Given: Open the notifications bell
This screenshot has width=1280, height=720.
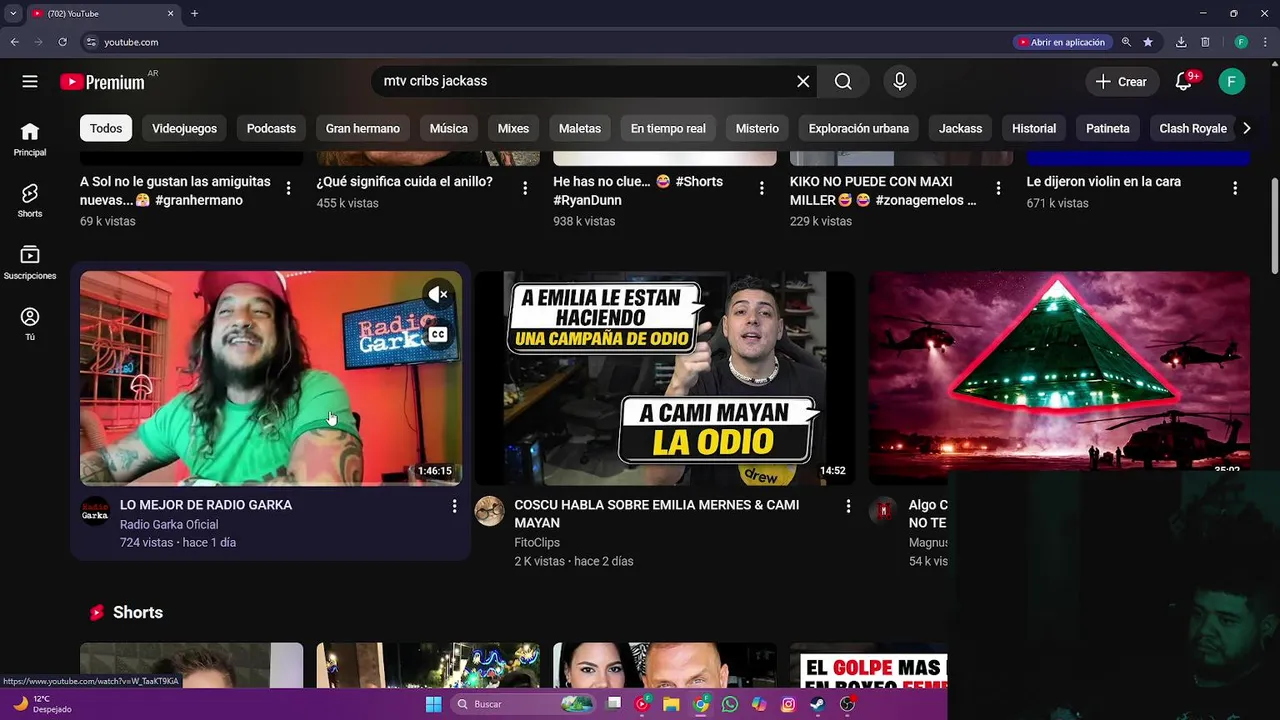Looking at the screenshot, I should [1184, 82].
